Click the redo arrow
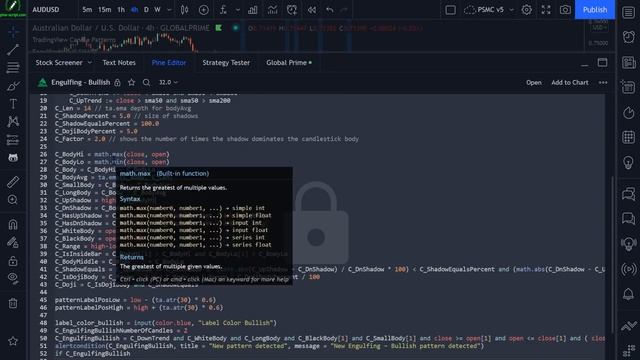640x360 pixels. click(x=344, y=9)
